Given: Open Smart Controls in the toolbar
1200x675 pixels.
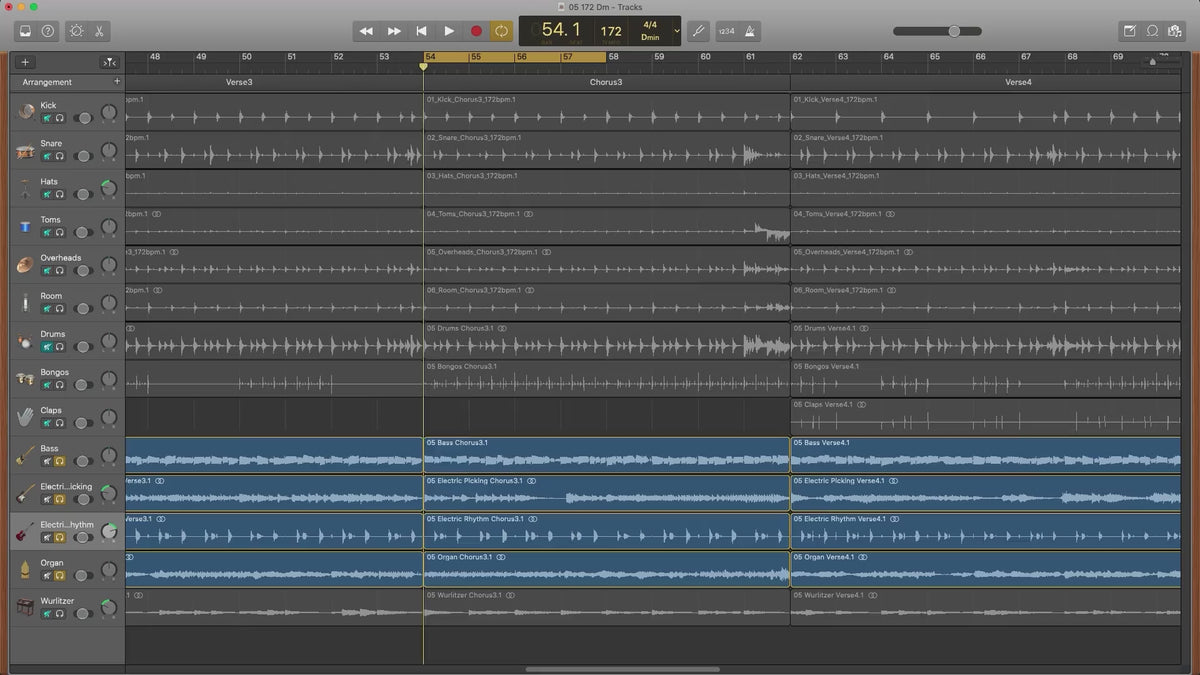Looking at the screenshot, I should [x=76, y=31].
